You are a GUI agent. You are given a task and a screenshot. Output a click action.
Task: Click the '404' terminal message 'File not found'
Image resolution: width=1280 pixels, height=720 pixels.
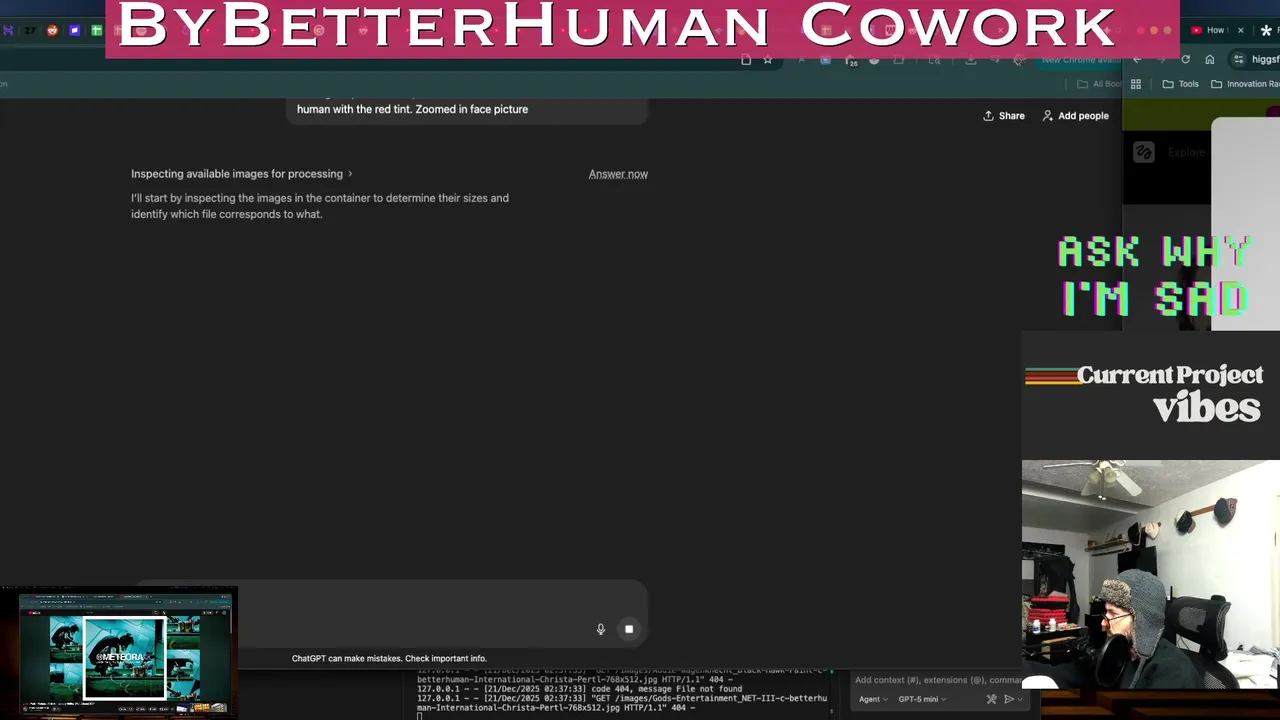pyautogui.click(x=579, y=689)
